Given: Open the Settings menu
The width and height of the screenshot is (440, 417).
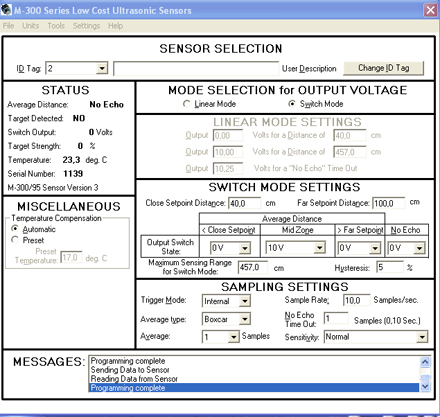Looking at the screenshot, I should [x=86, y=26].
